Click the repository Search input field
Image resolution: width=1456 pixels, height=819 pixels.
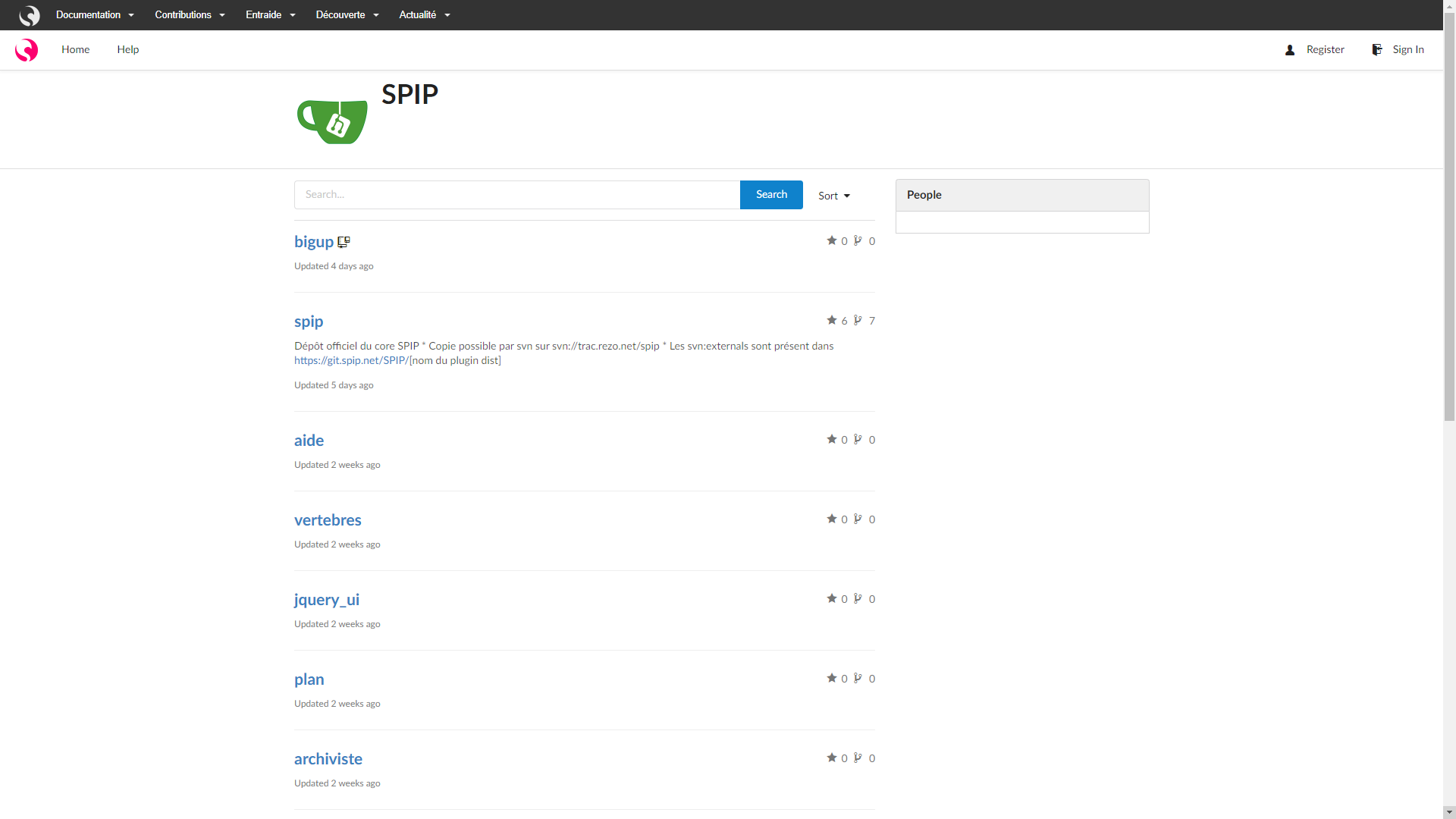pos(516,195)
